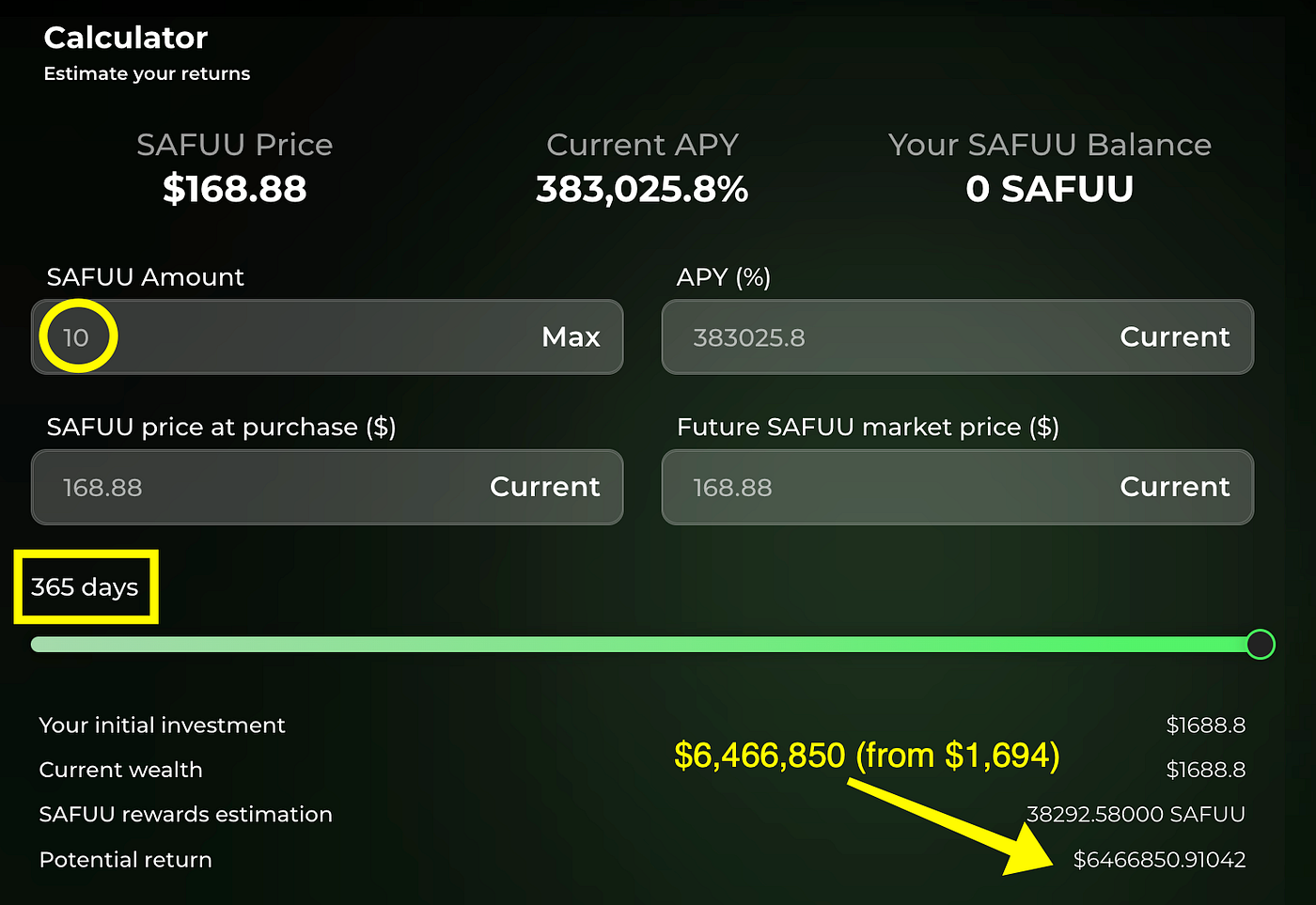Click the "Potential return" row label
Image resolution: width=1316 pixels, height=905 pixels.
[126, 860]
